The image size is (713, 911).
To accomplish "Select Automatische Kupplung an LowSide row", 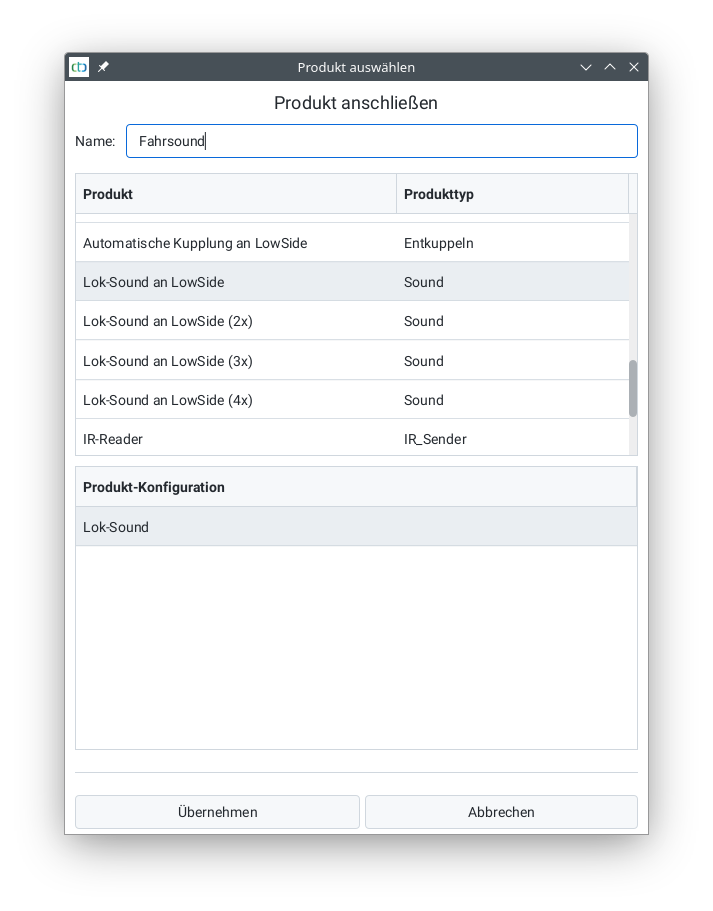I will (x=195, y=243).
